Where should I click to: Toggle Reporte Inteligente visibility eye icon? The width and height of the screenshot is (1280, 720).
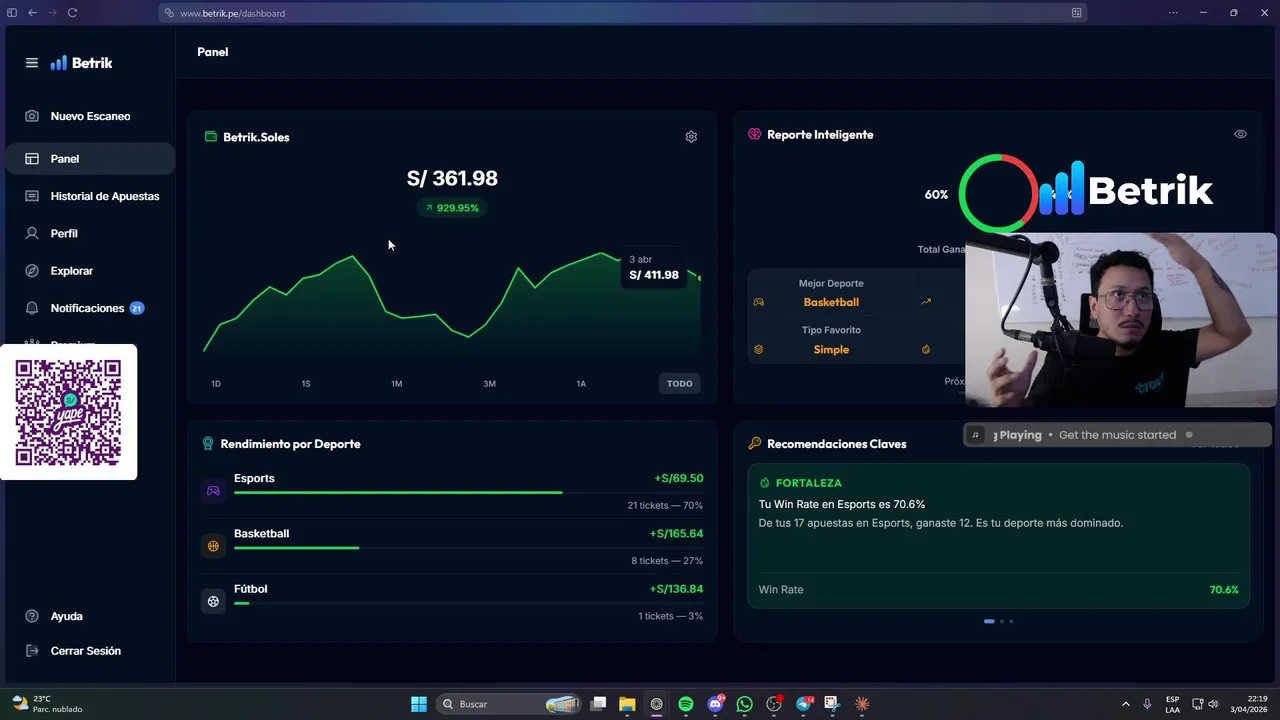[x=1240, y=134]
